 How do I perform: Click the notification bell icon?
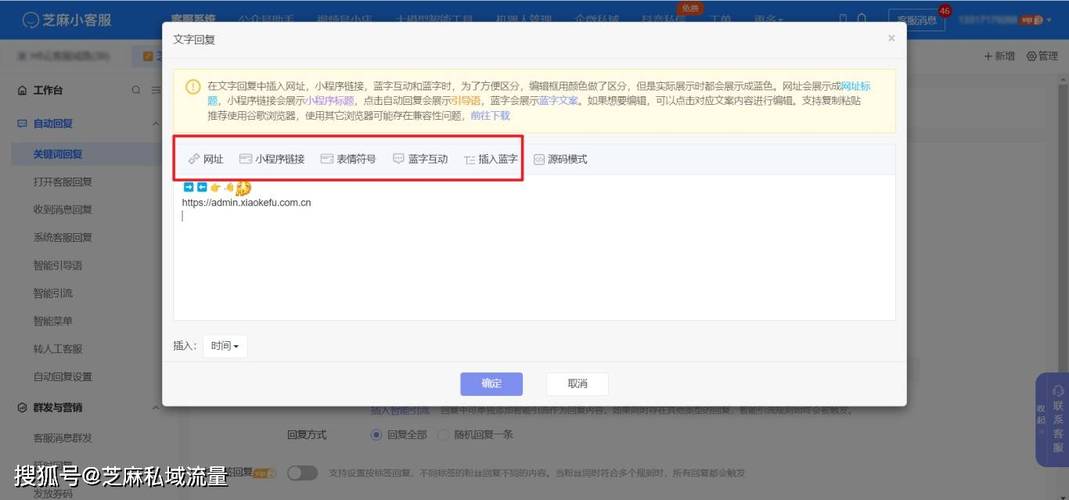862,19
